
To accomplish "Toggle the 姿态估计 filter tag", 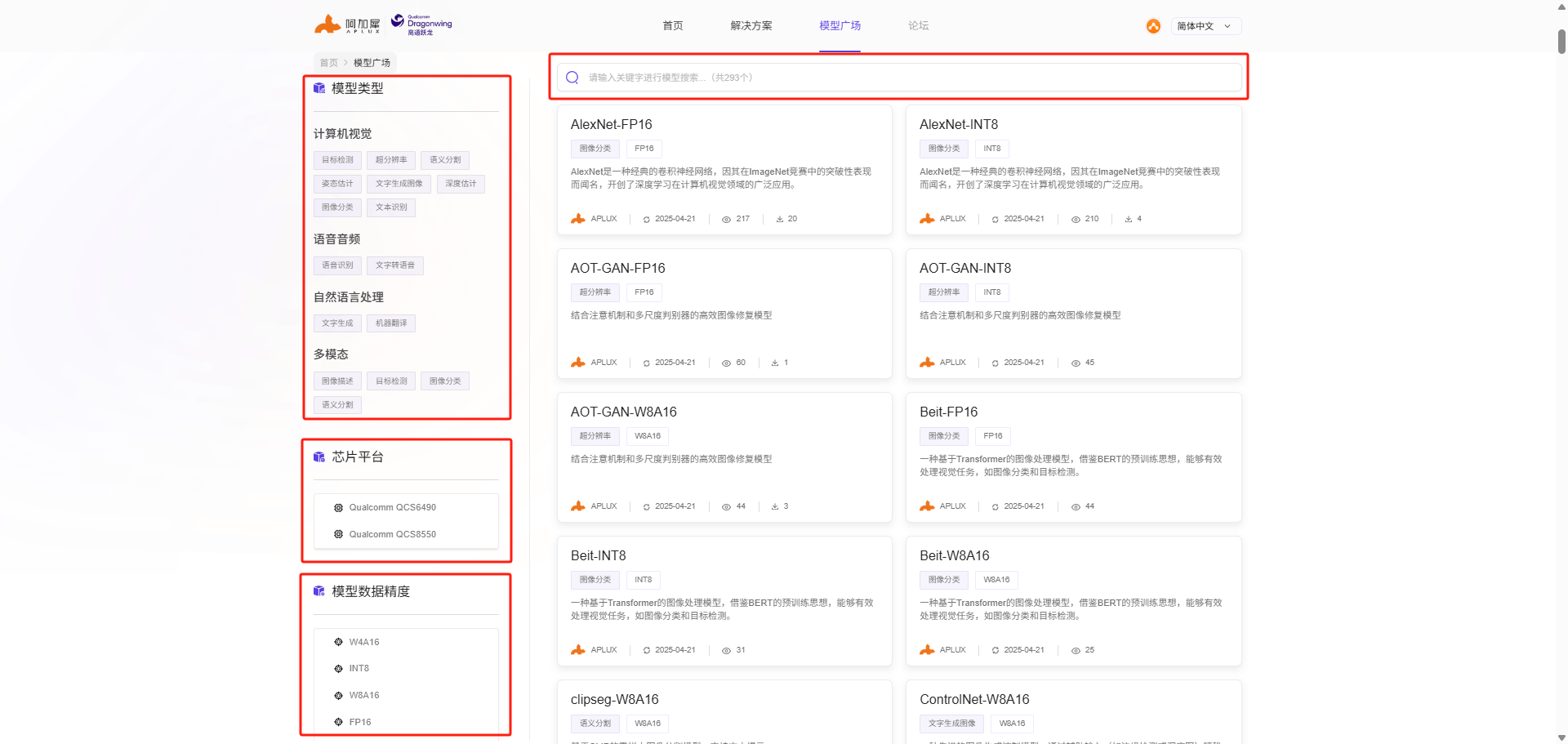I will [337, 184].
